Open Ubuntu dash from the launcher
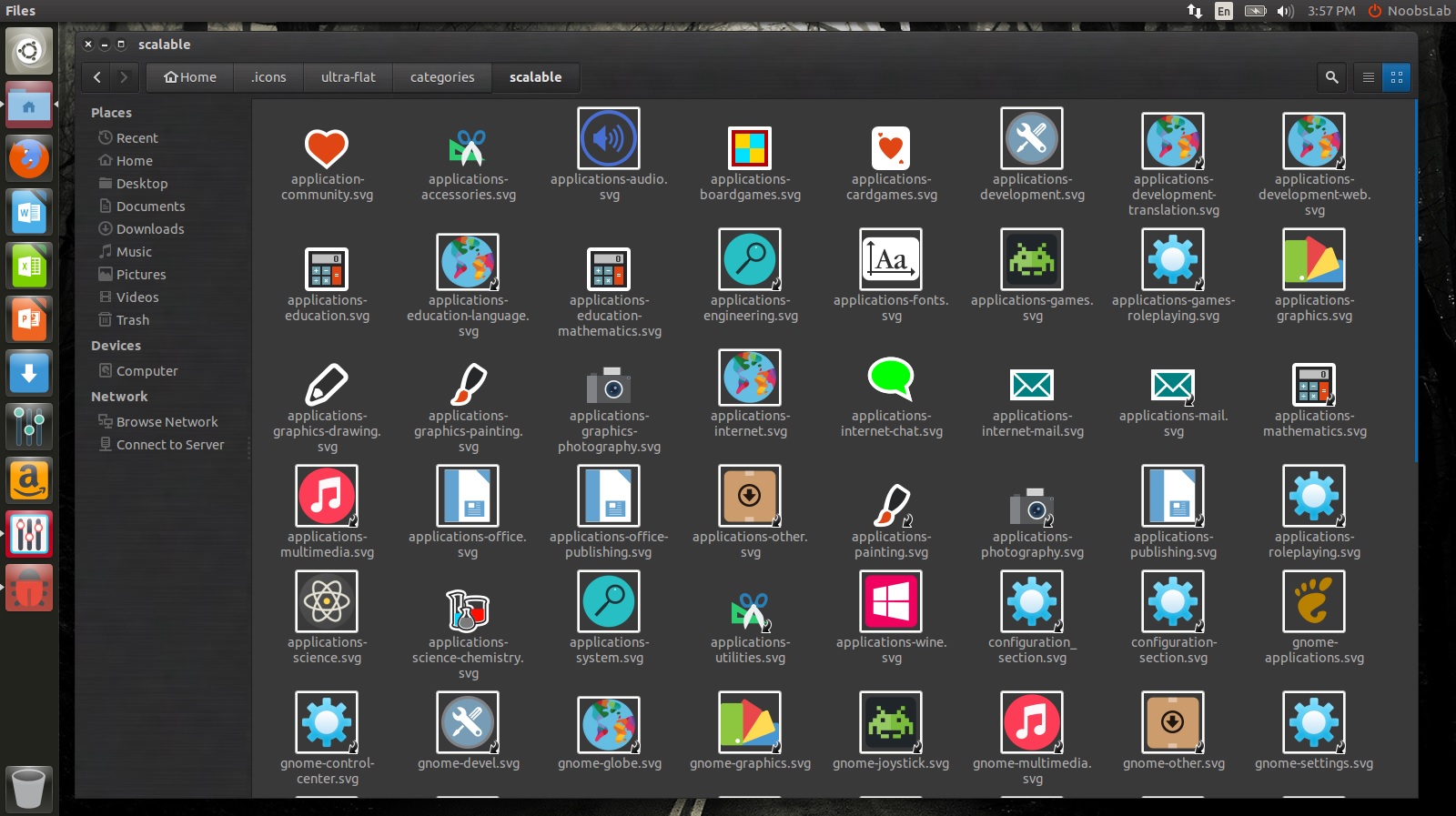This screenshot has width=1456, height=816. (x=29, y=51)
